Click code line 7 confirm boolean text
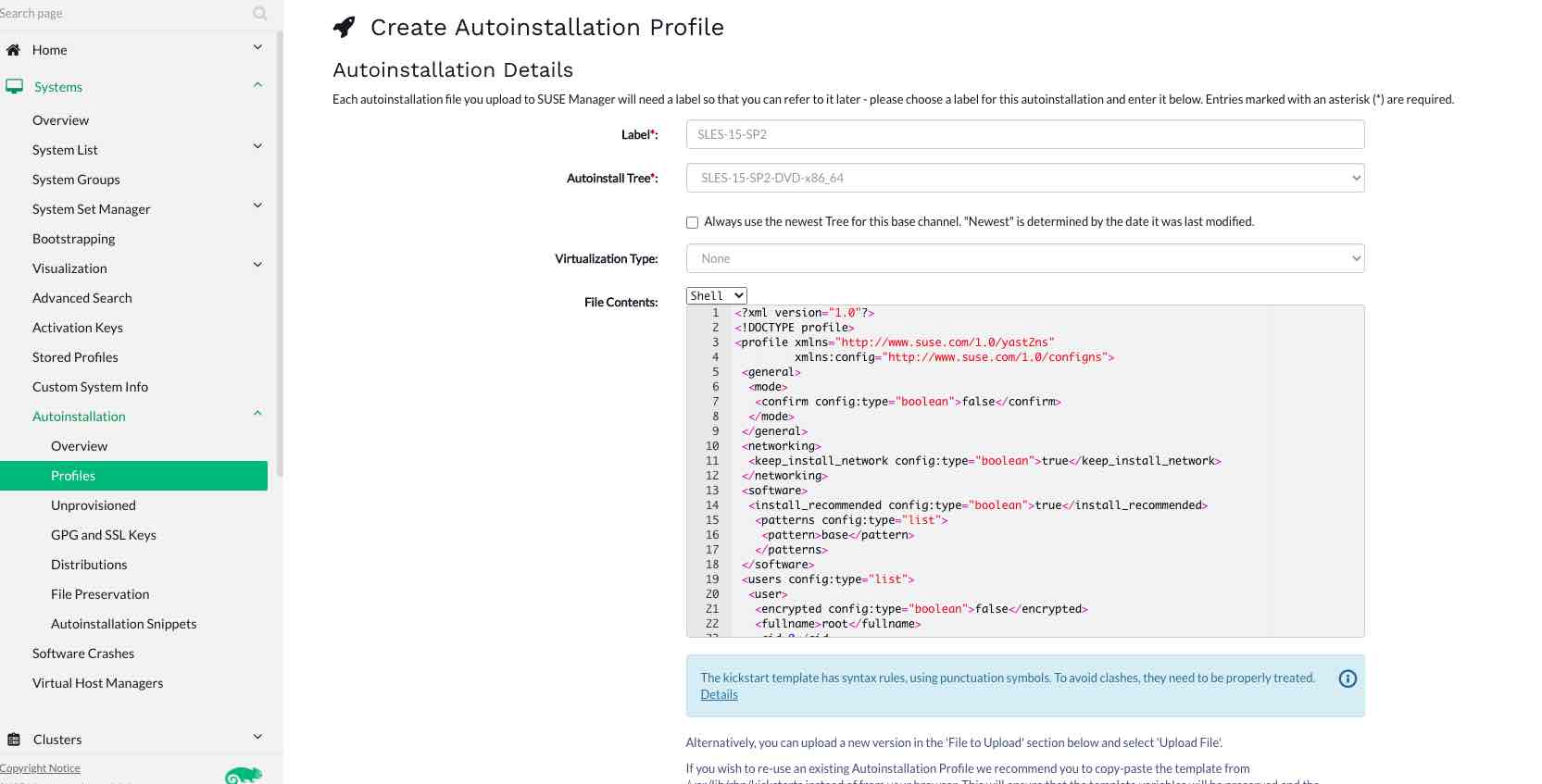 (x=908, y=402)
